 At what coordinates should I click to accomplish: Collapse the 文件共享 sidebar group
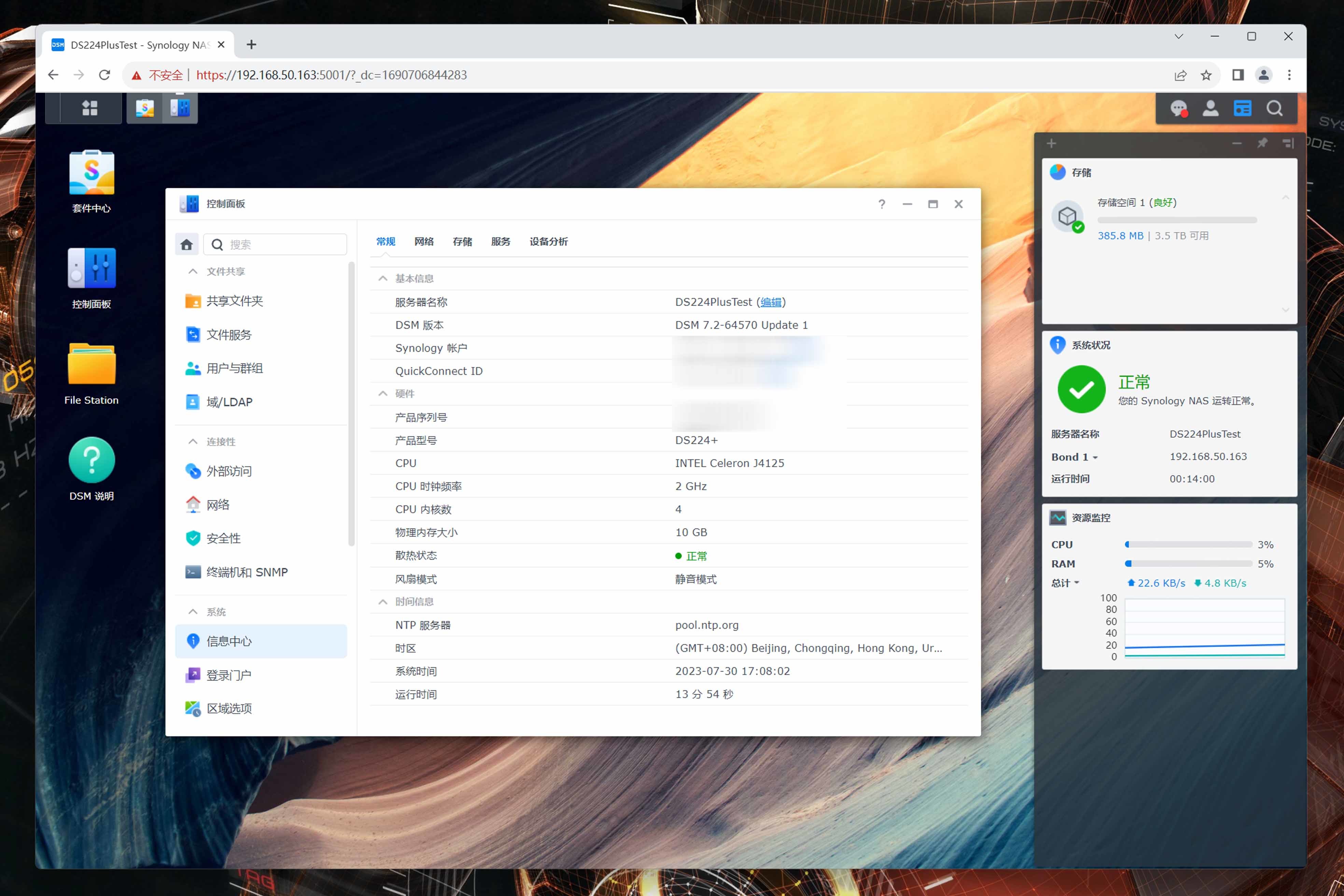coord(193,271)
